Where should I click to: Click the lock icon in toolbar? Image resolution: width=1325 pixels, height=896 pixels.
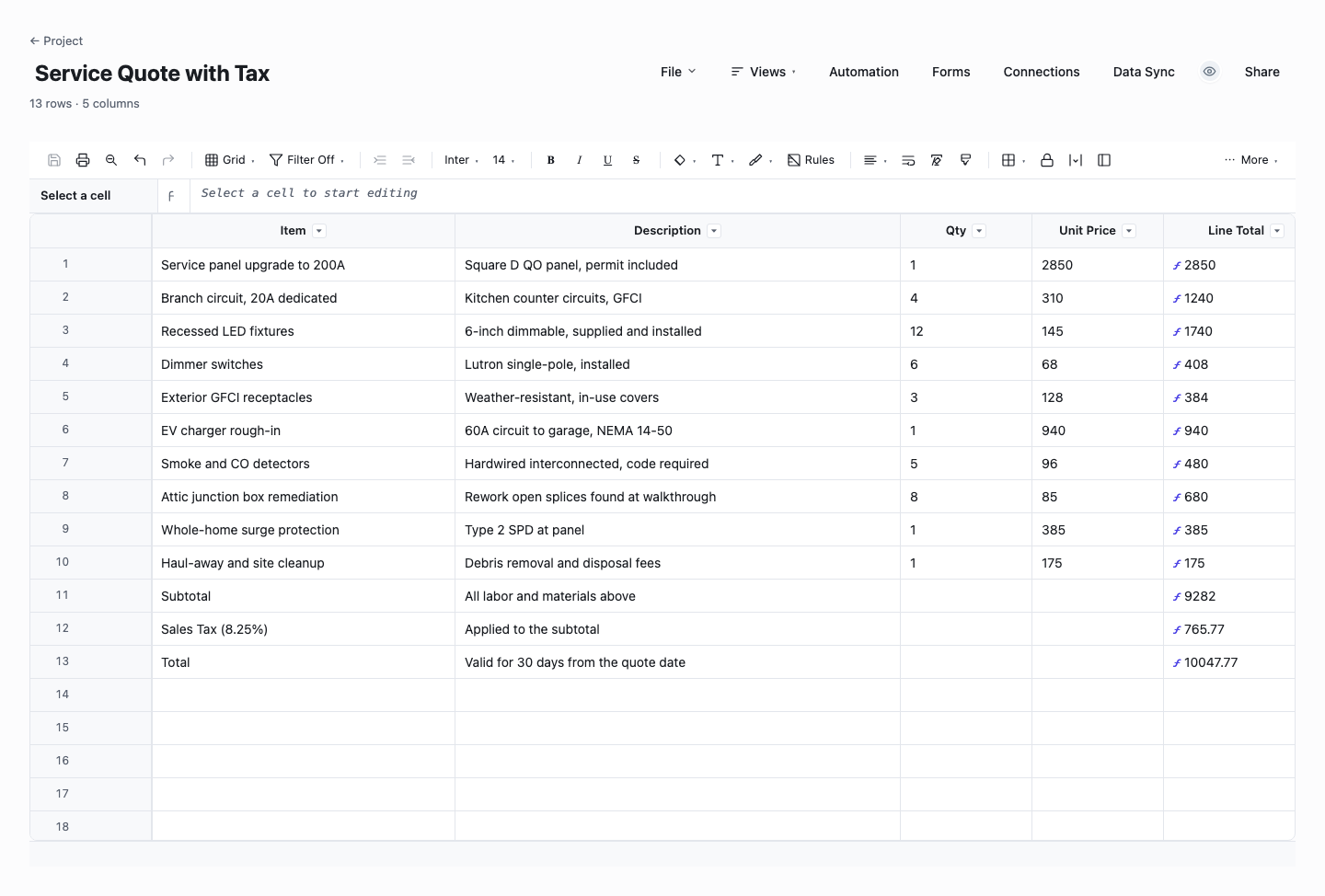click(x=1047, y=160)
